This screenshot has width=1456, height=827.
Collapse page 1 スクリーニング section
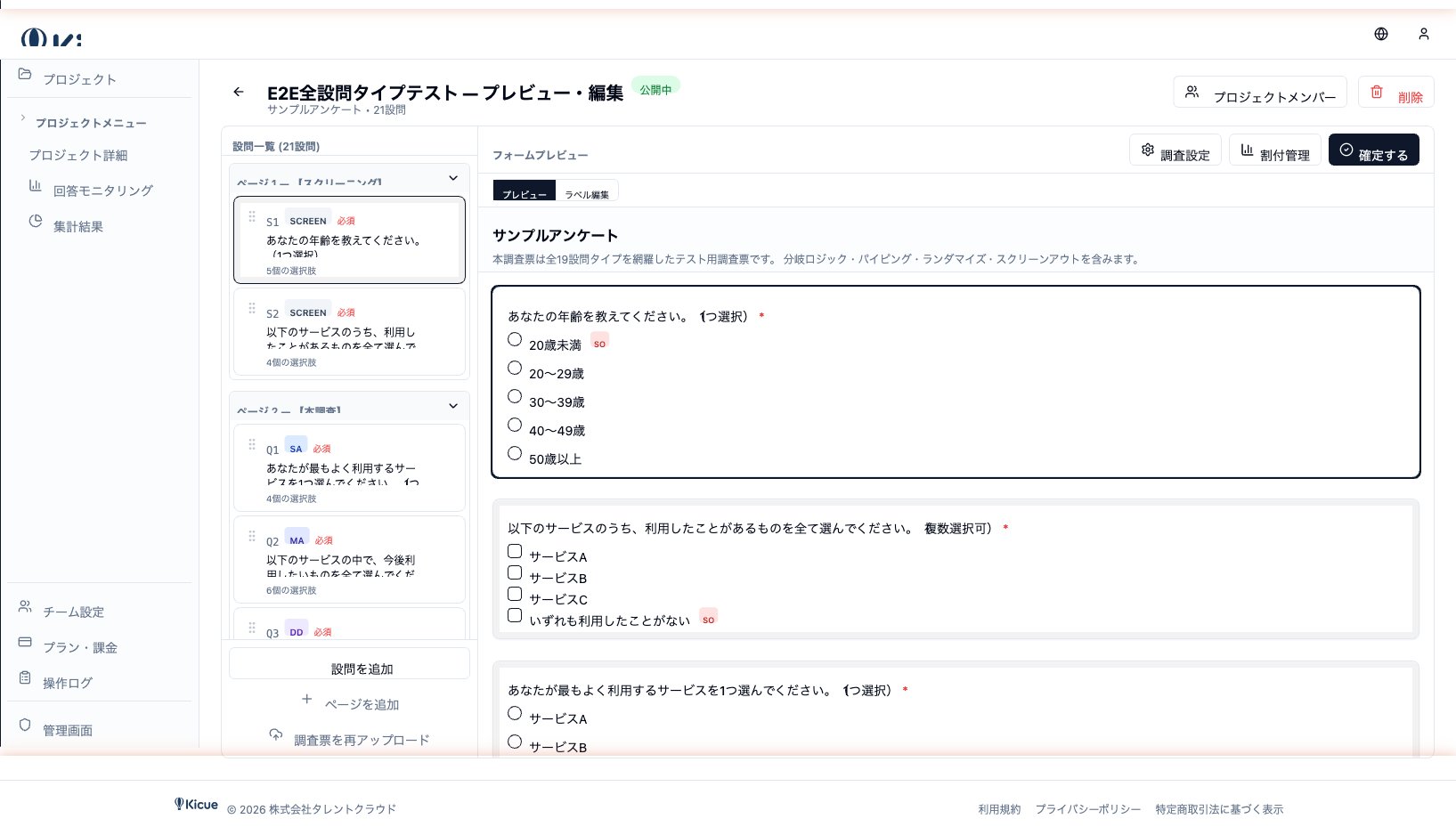point(453,179)
